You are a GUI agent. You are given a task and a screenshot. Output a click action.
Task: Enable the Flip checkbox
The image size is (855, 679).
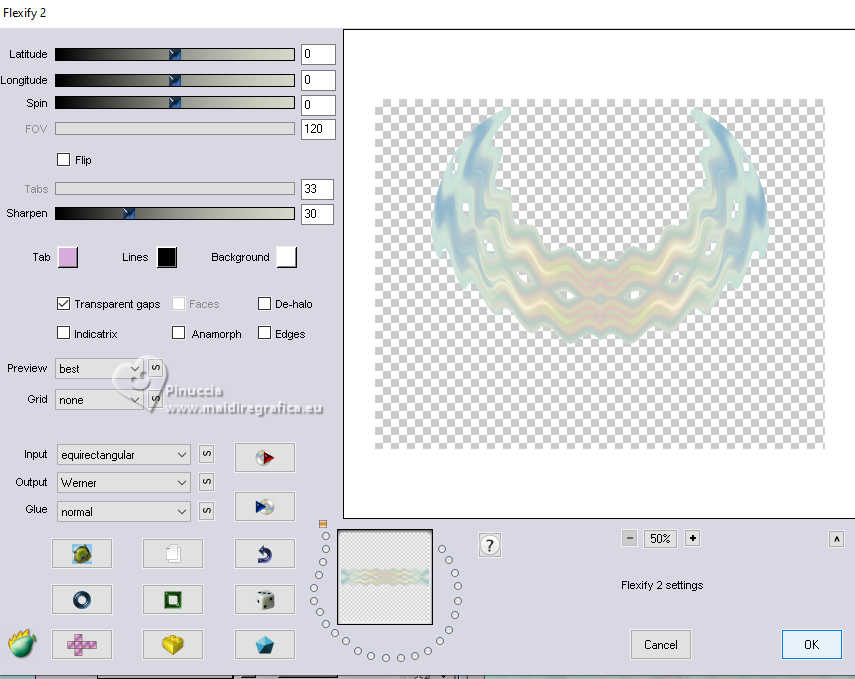(x=63, y=159)
